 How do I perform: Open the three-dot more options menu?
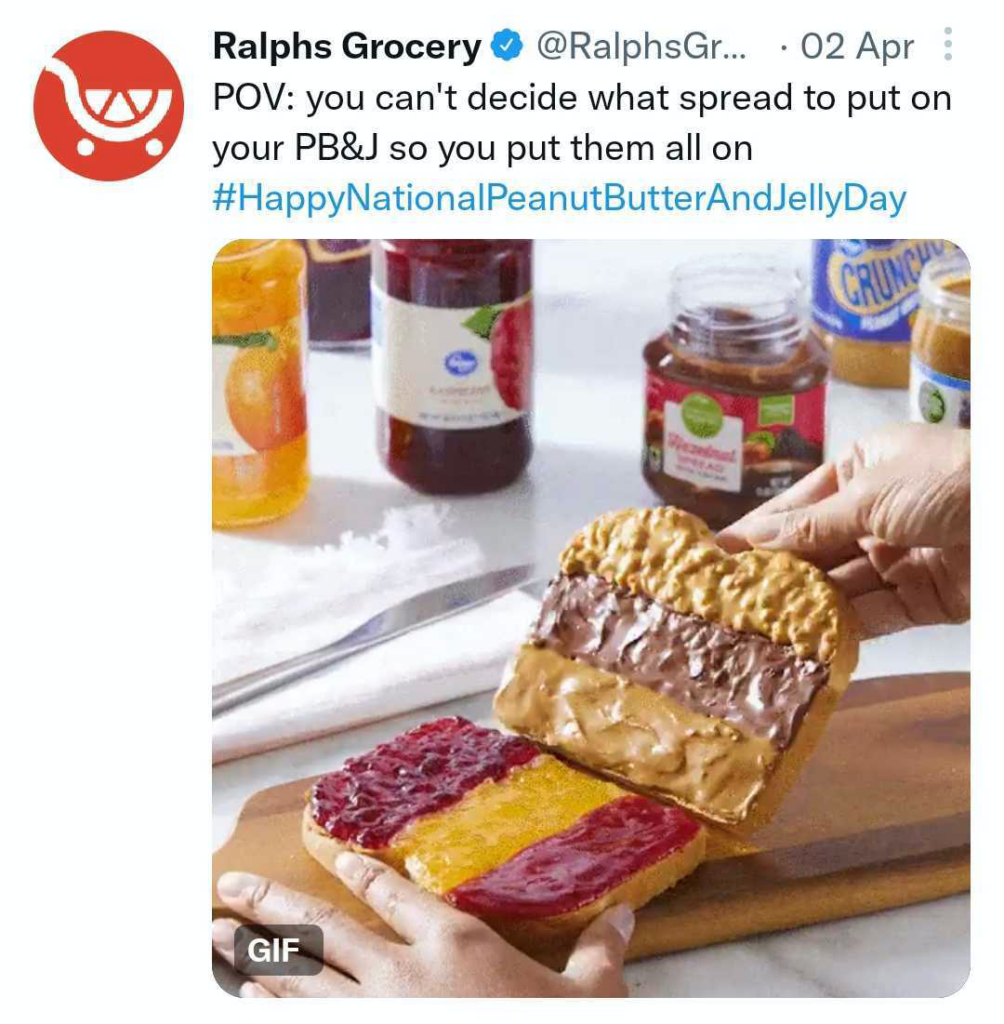click(x=948, y=44)
